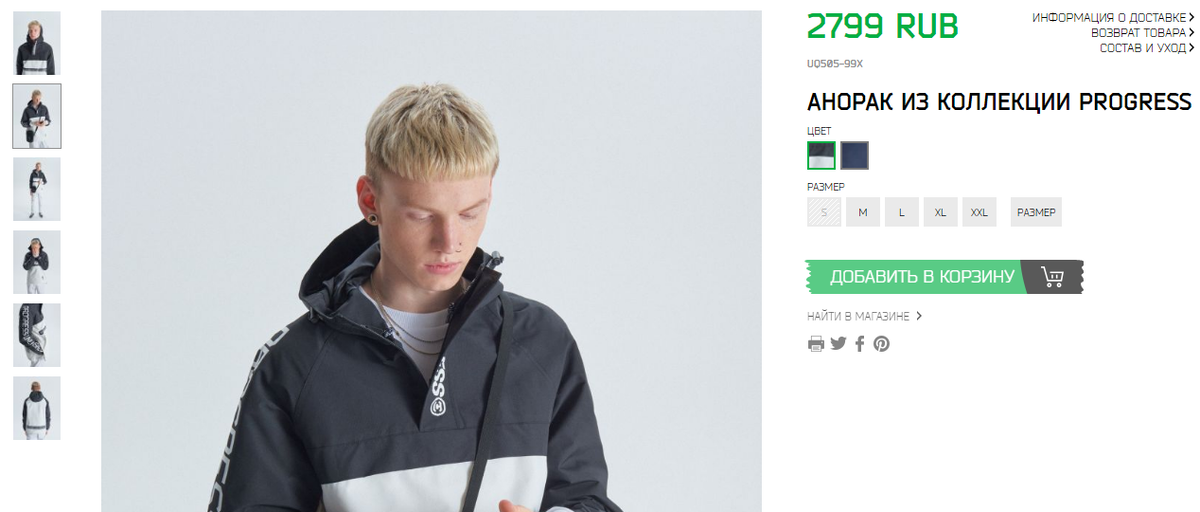1200x512 pixels.
Task: Open the РАЗМЕР size guide
Action: (x=1036, y=212)
